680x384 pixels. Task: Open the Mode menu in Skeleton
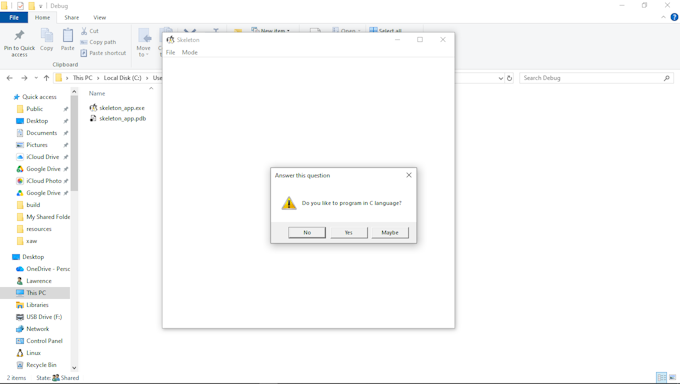tap(190, 53)
